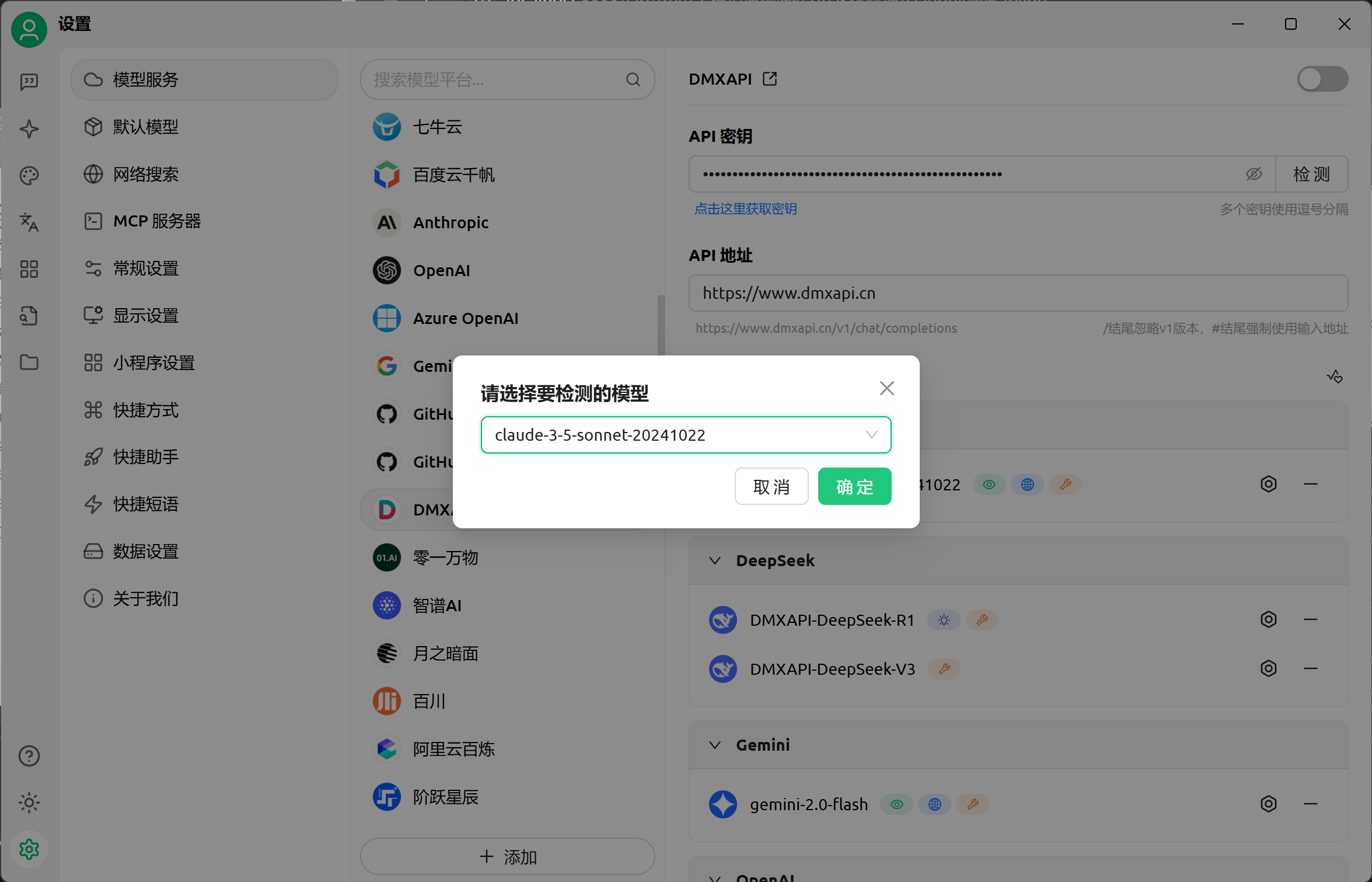Click the provider list scrollbar
This screenshot has width=1372, height=882.
[661, 325]
